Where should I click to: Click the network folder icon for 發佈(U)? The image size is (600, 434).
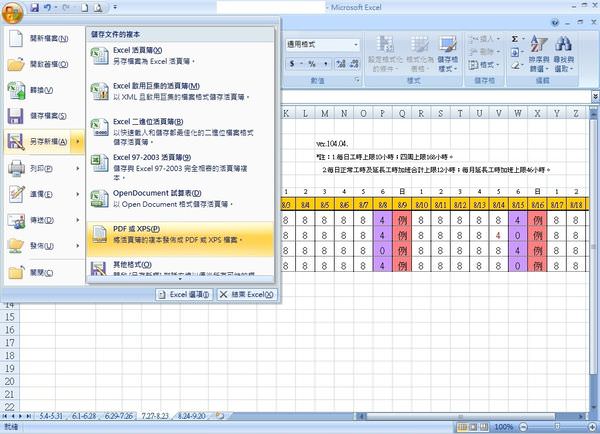[x=16, y=246]
